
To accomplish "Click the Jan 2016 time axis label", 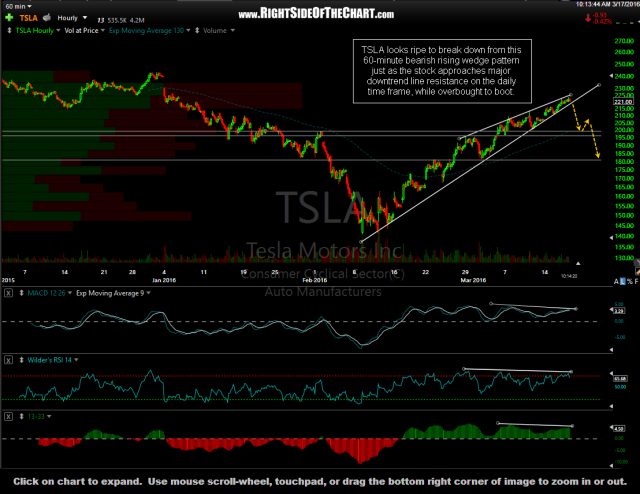I will coord(164,280).
